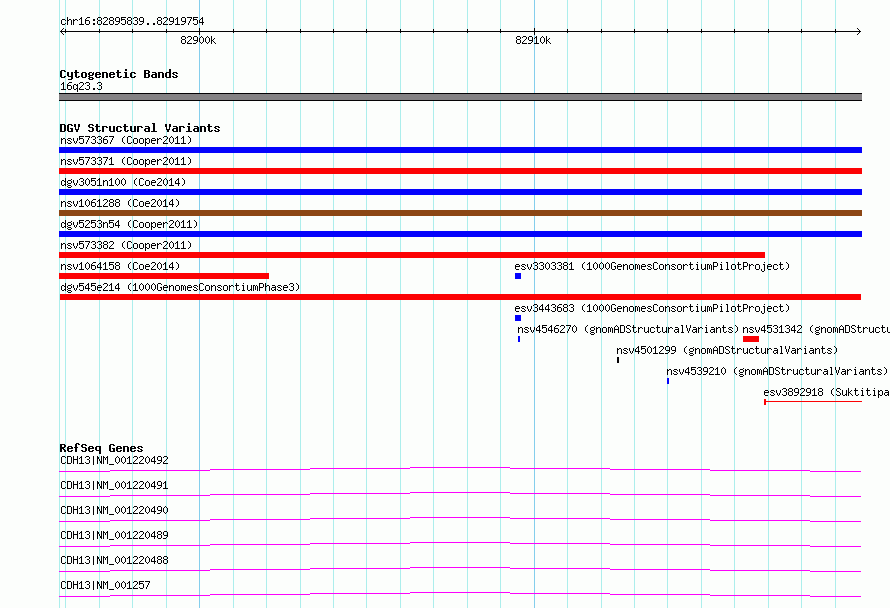The image size is (890, 608).
Task: Click the chr16:82895839..82919754 coordinates
Action: [132, 21]
